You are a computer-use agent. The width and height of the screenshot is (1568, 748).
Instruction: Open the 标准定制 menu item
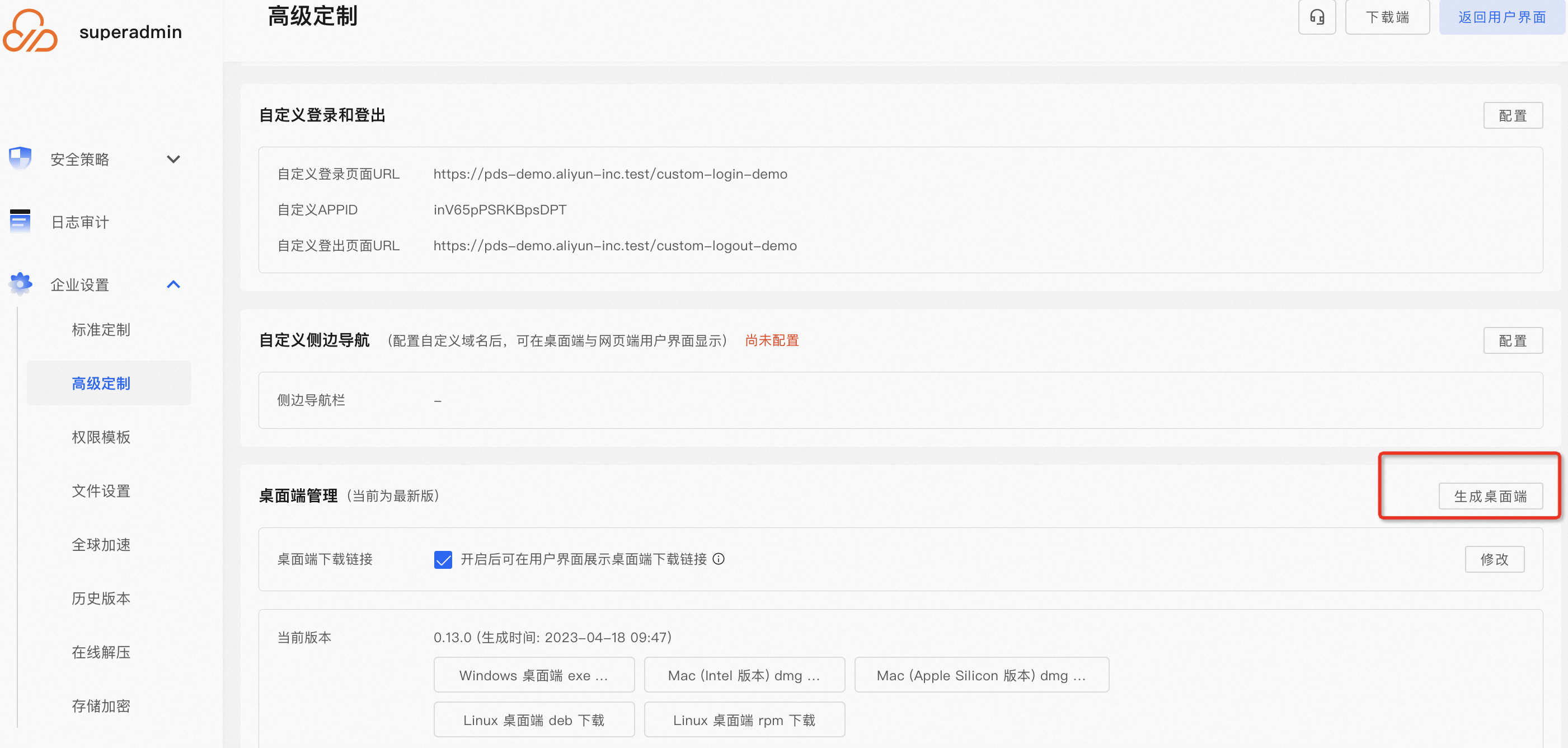coord(101,330)
